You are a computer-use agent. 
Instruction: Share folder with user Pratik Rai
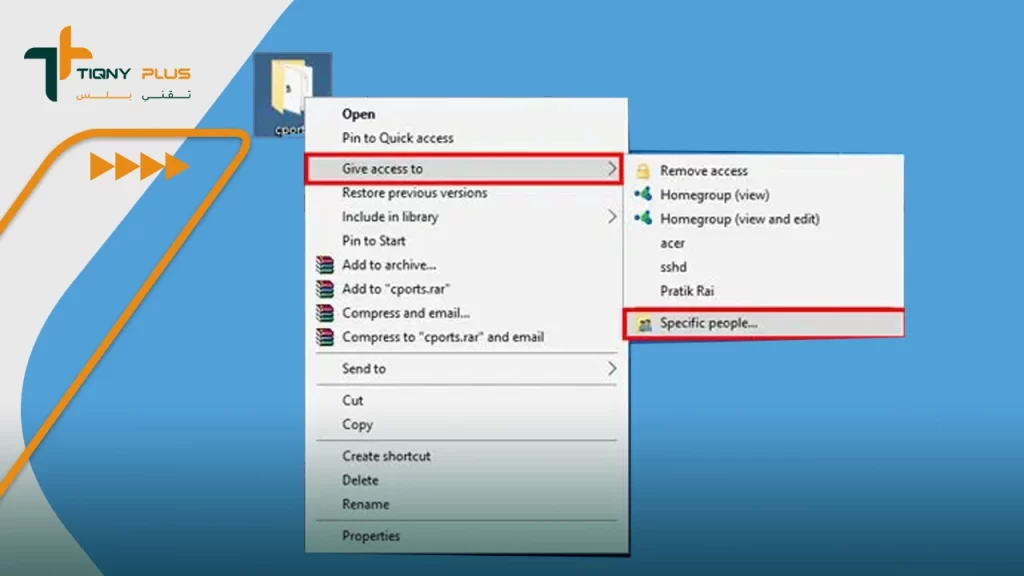coord(687,291)
